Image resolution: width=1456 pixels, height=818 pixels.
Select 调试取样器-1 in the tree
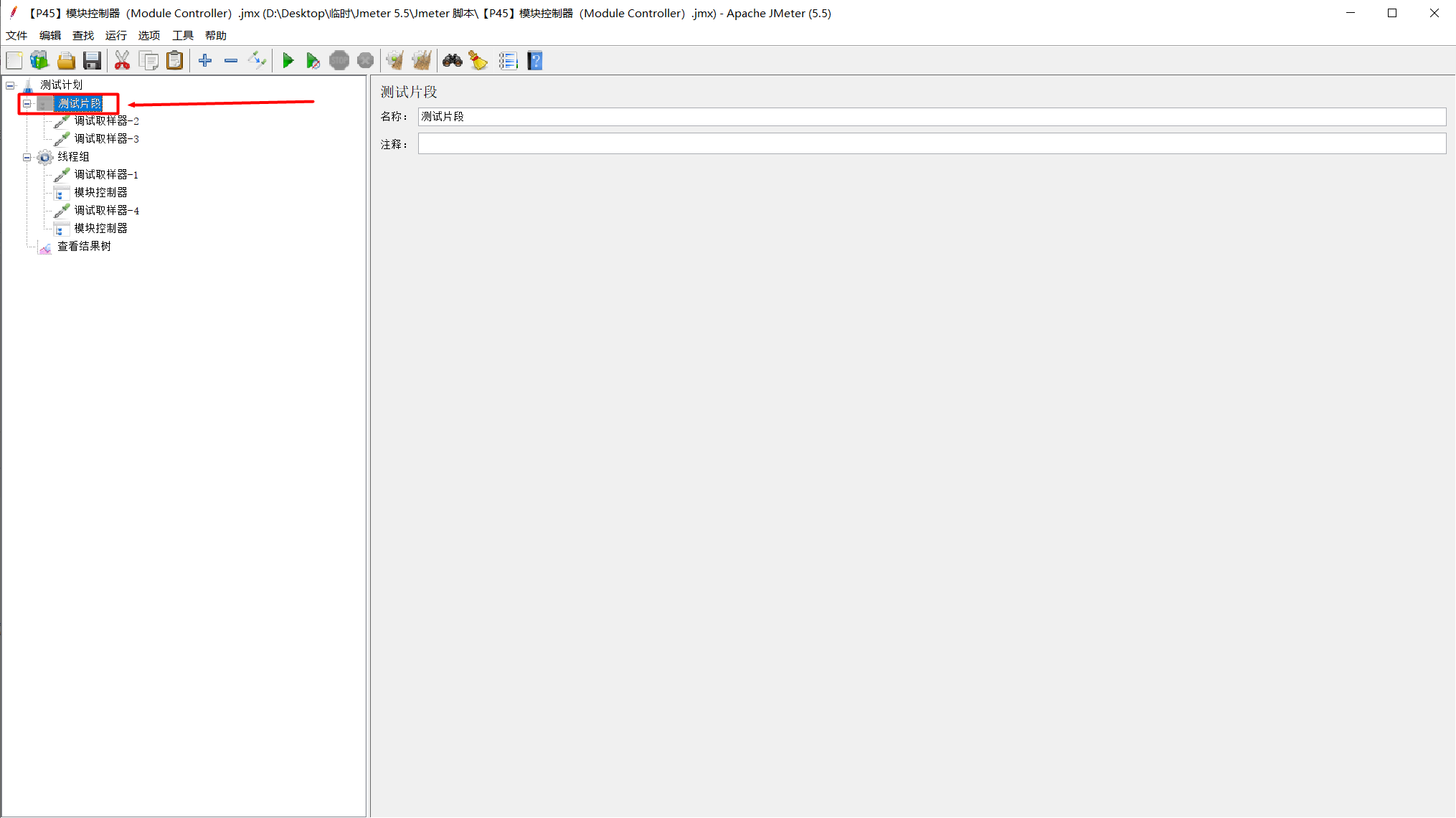(x=107, y=175)
